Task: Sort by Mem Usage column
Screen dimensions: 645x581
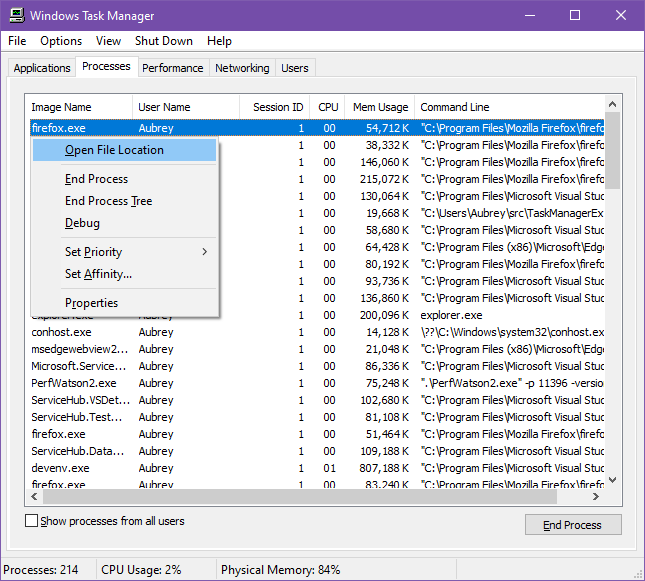Action: tap(380, 107)
